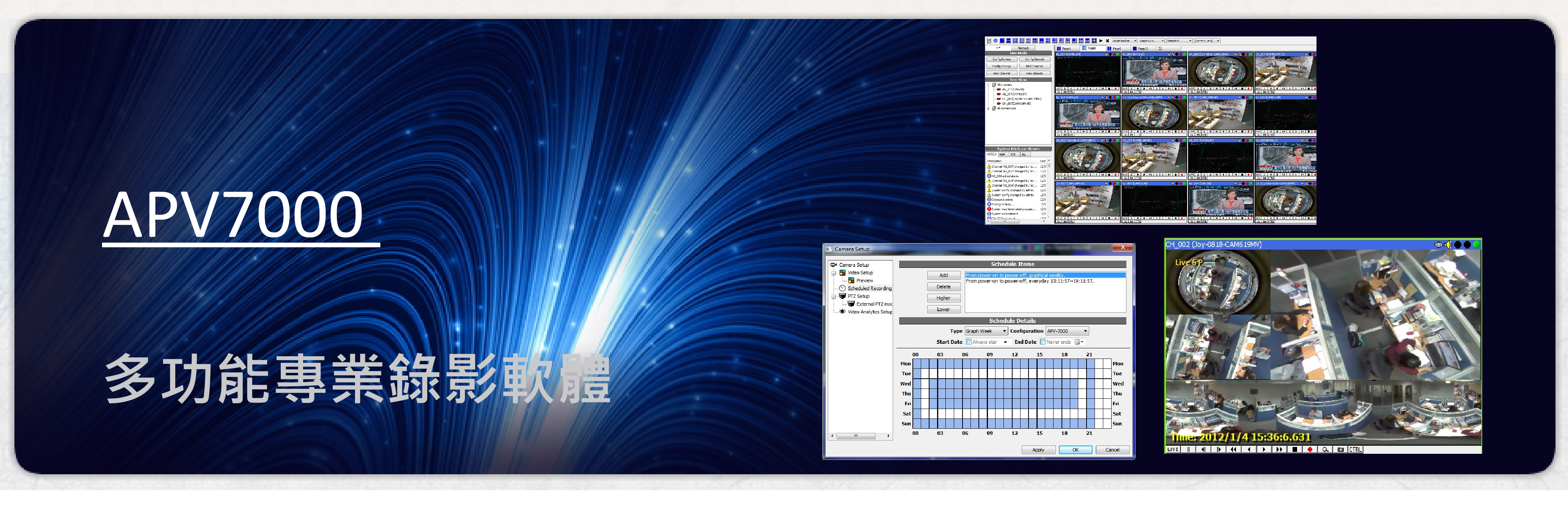Pause playback in the CH_002 viewer

[x=1188, y=450]
